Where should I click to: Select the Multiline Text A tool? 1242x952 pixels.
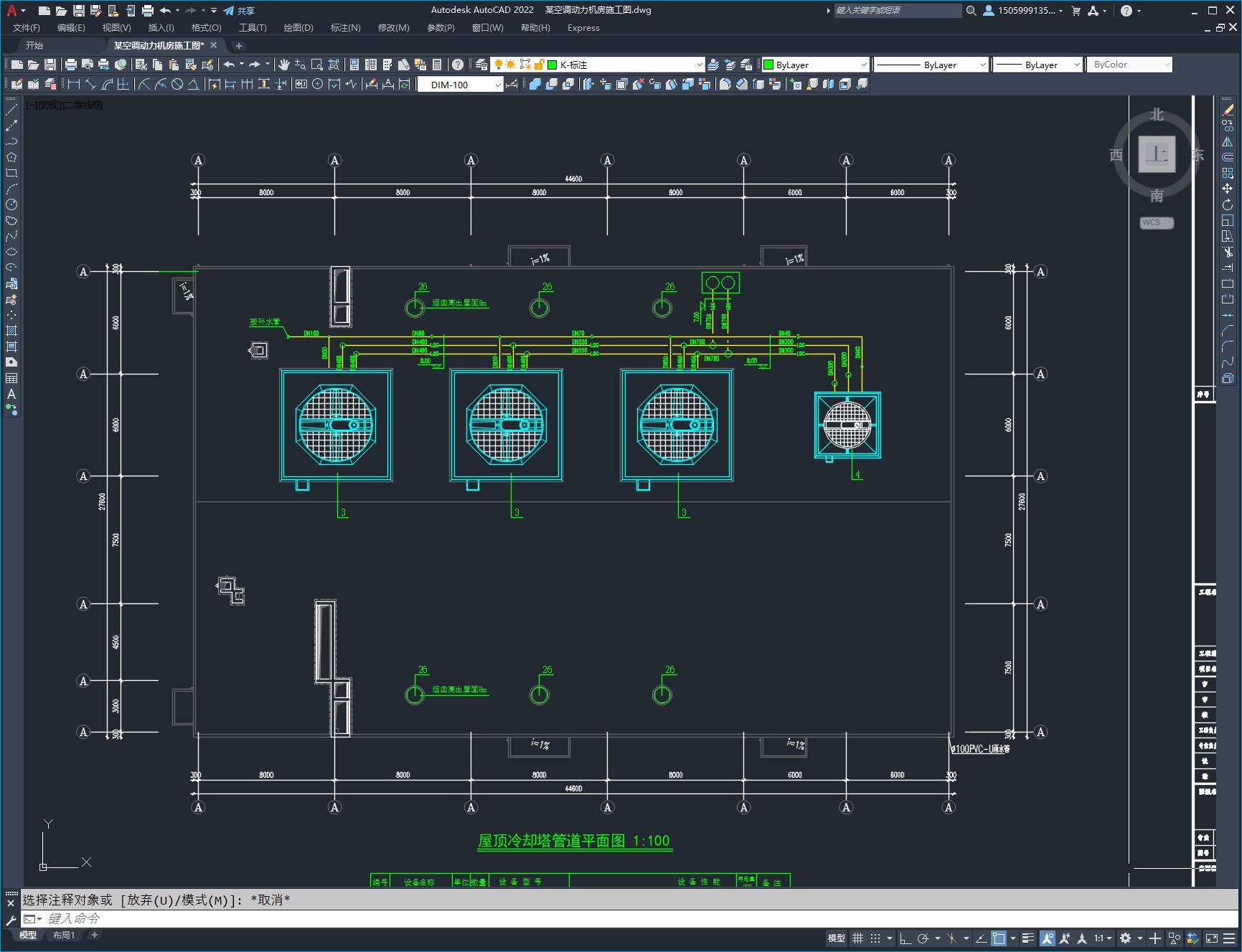pos(11,394)
